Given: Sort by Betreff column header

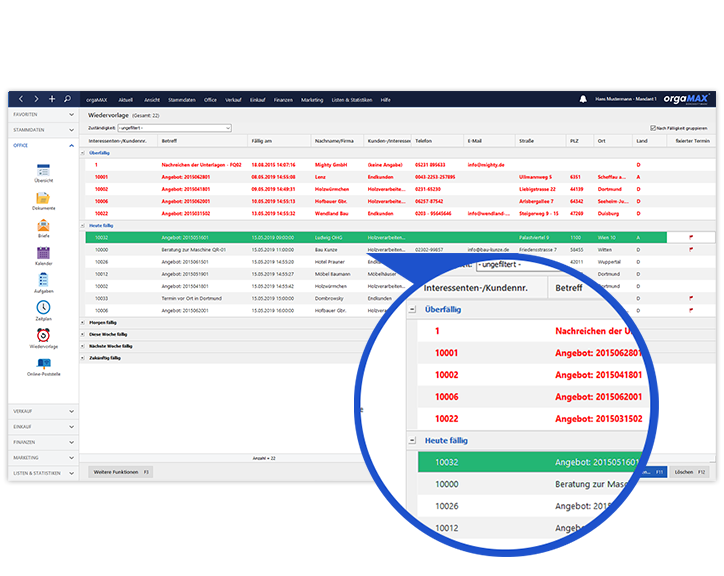Looking at the screenshot, I should 203,141.
